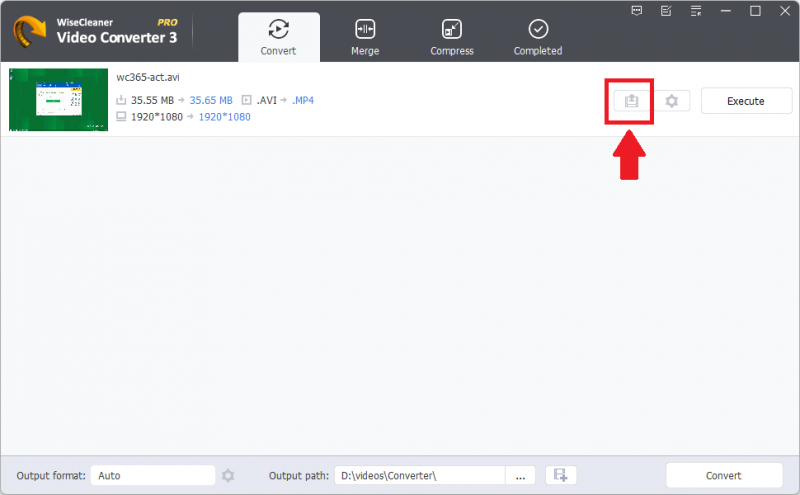Open the Convert tab

tap(279, 37)
